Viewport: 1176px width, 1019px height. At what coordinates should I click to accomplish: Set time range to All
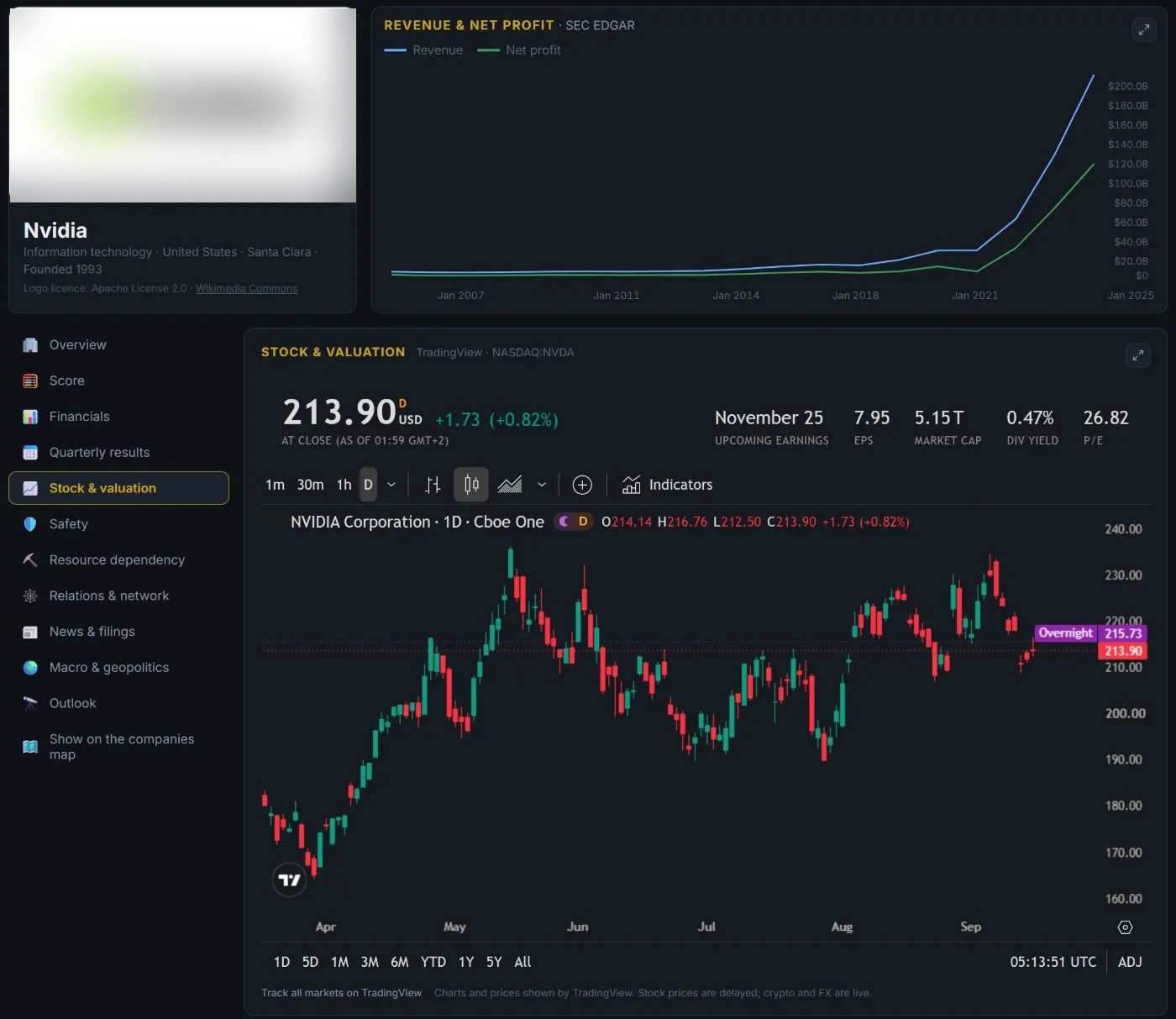pyautogui.click(x=522, y=962)
